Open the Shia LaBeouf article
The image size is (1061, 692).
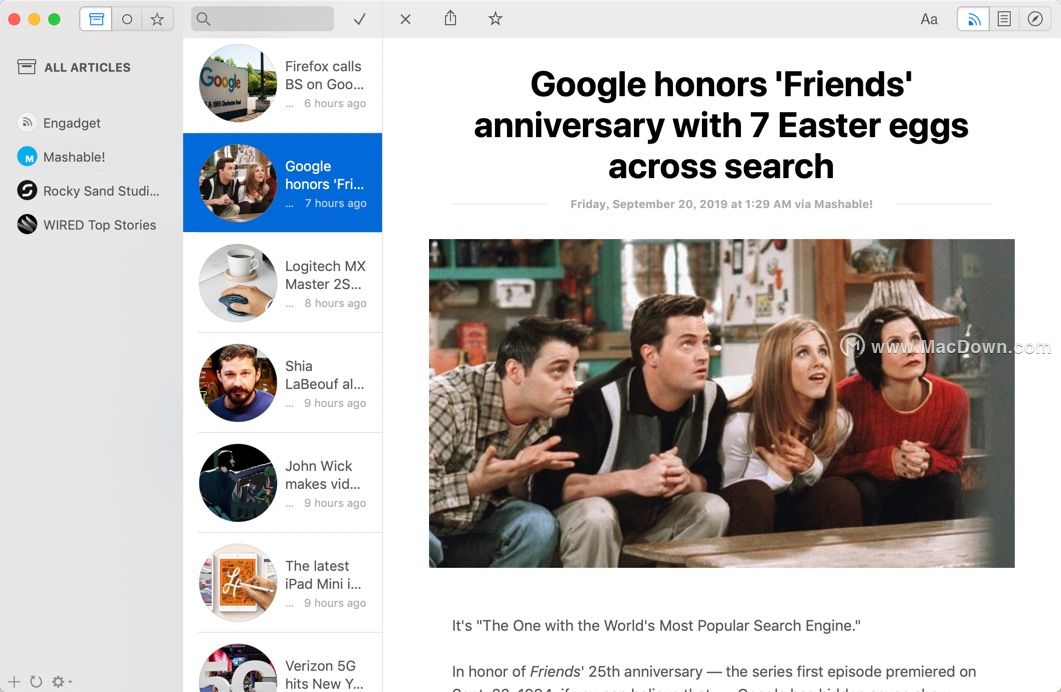282,383
